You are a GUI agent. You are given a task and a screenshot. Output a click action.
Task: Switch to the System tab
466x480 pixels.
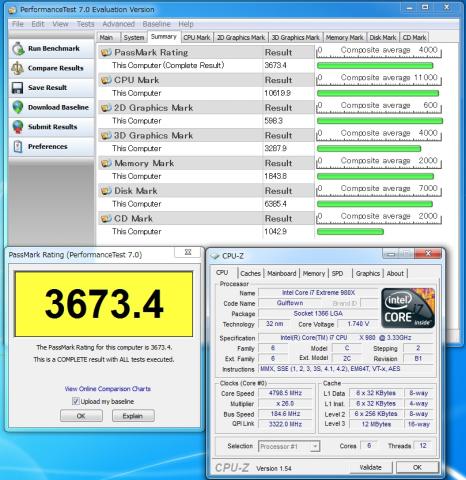click(x=134, y=38)
